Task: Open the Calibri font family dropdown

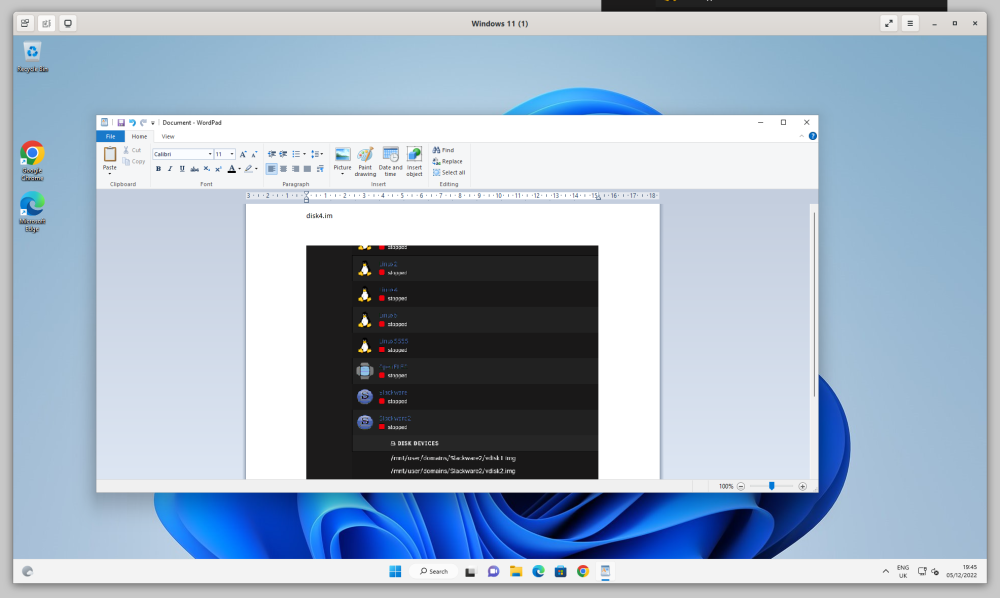Action: (x=210, y=154)
